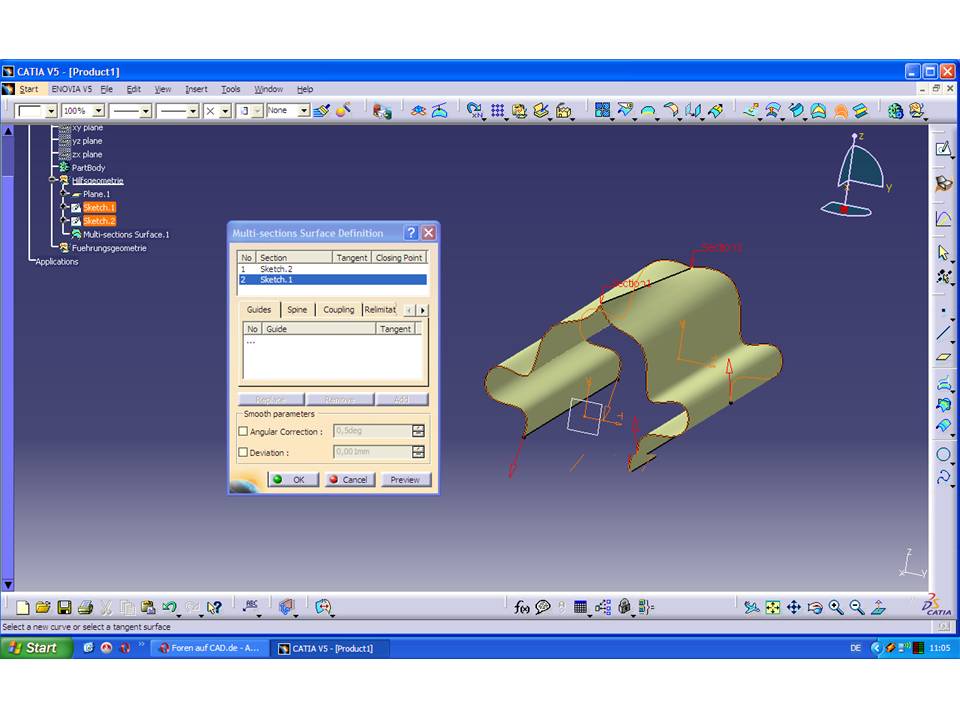960x720 pixels.
Task: Pick the Line tool in right toolbar
Action: click(943, 334)
